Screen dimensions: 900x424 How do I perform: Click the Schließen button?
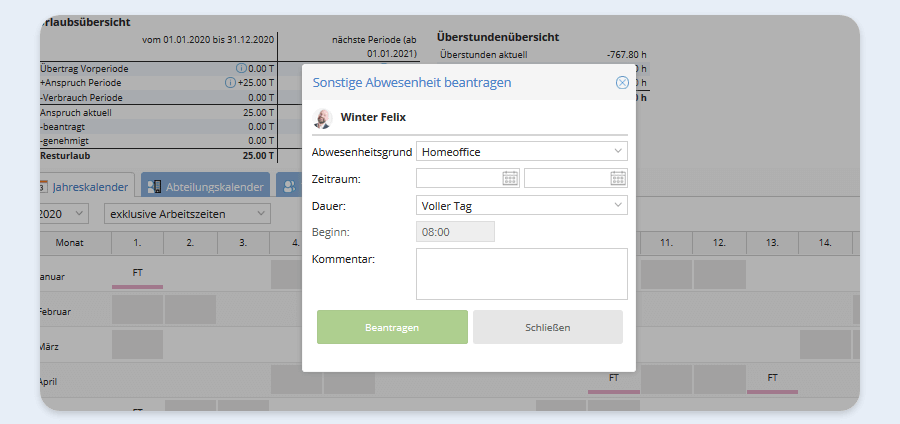547,327
